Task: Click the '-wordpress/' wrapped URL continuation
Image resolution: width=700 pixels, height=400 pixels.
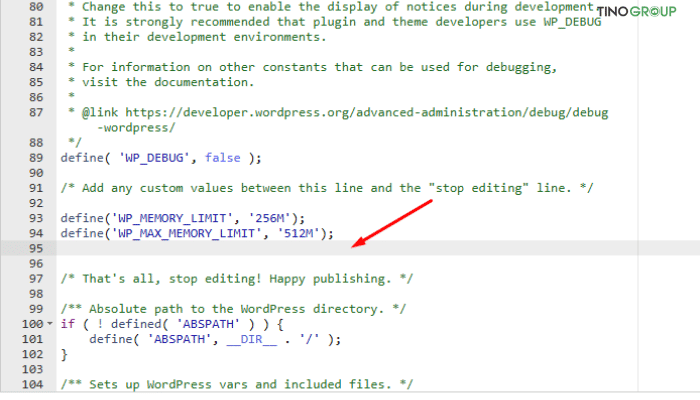Action: [136, 128]
